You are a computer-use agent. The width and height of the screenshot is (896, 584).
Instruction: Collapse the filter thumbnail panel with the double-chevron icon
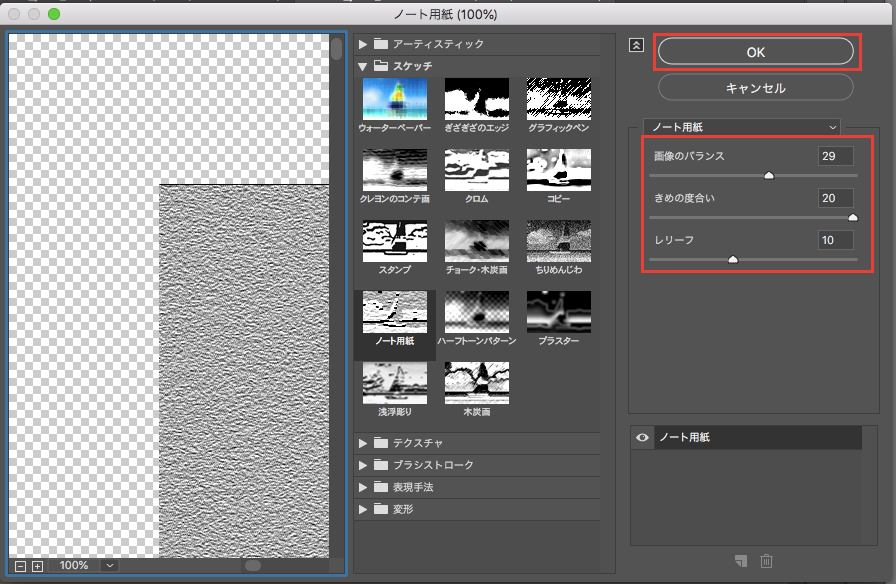(635, 45)
